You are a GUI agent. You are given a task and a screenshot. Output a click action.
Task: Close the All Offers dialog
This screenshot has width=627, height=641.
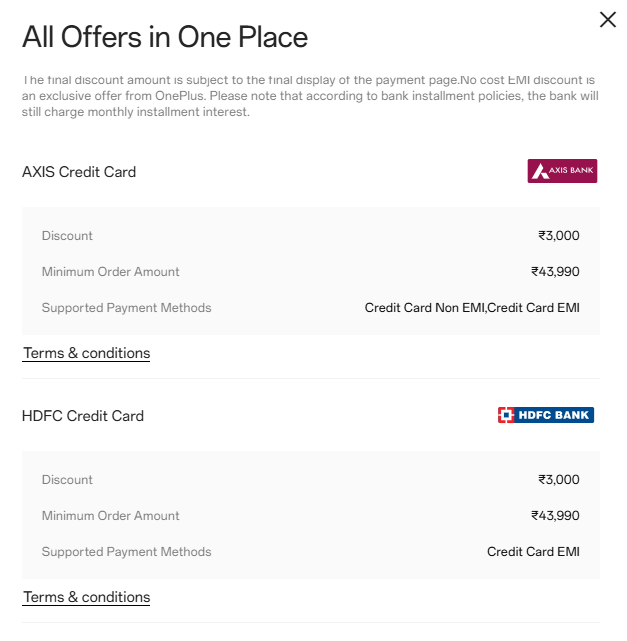pos(607,20)
